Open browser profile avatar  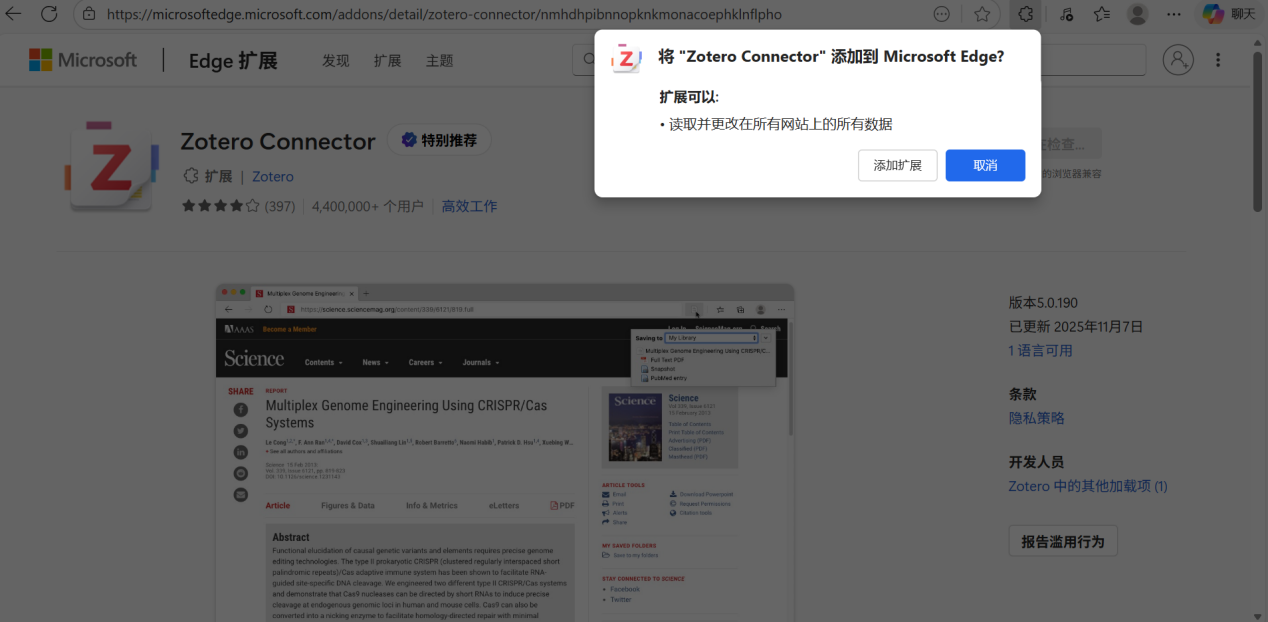[x=1138, y=14]
